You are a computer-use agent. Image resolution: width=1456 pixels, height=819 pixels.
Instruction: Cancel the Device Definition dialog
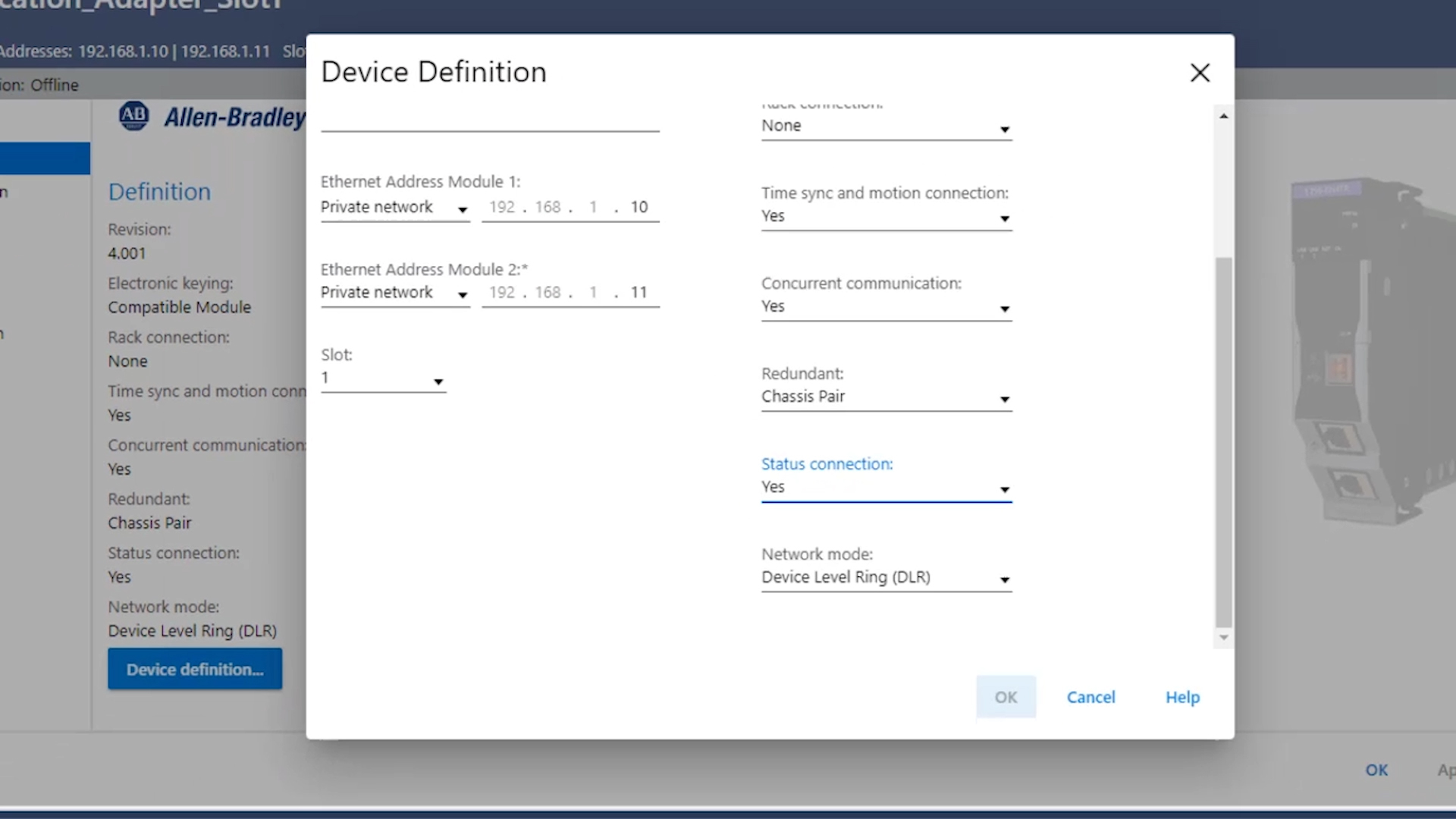point(1090,697)
